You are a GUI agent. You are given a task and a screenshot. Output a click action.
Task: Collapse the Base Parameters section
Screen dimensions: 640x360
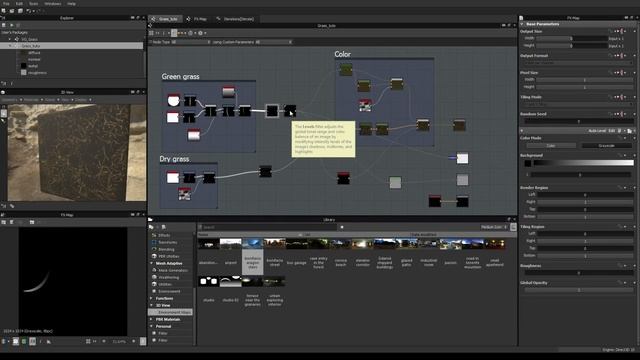(522, 24)
